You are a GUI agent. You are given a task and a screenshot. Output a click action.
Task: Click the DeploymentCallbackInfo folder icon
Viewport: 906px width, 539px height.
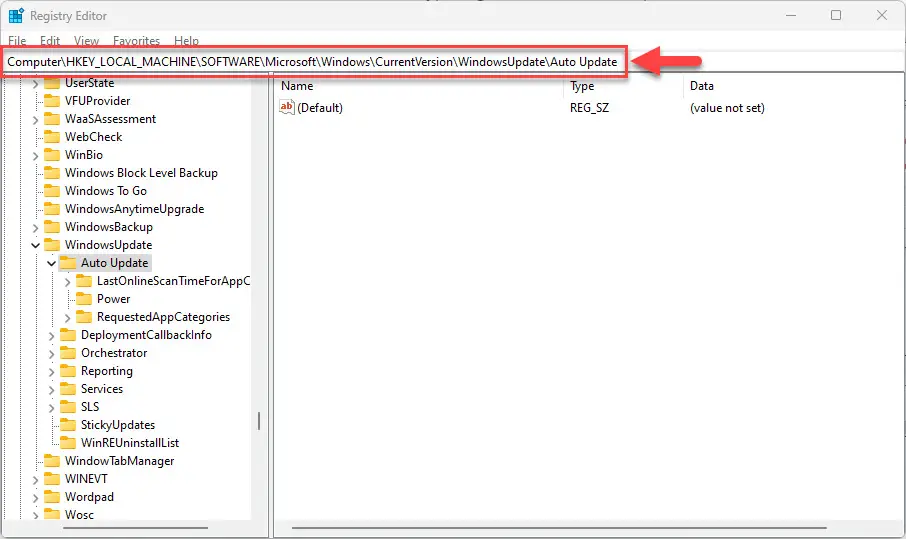[x=68, y=335]
